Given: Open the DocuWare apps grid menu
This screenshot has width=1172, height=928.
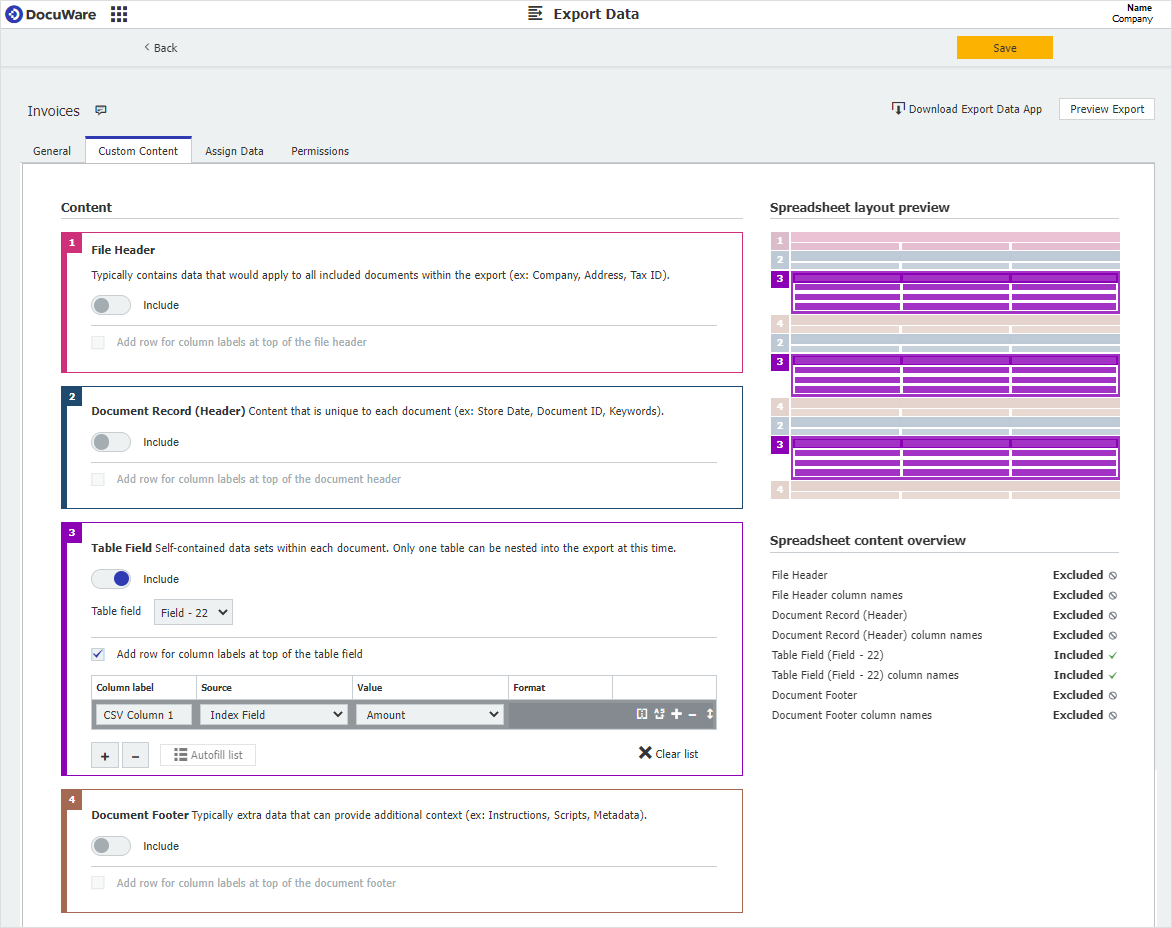Looking at the screenshot, I should [x=119, y=14].
